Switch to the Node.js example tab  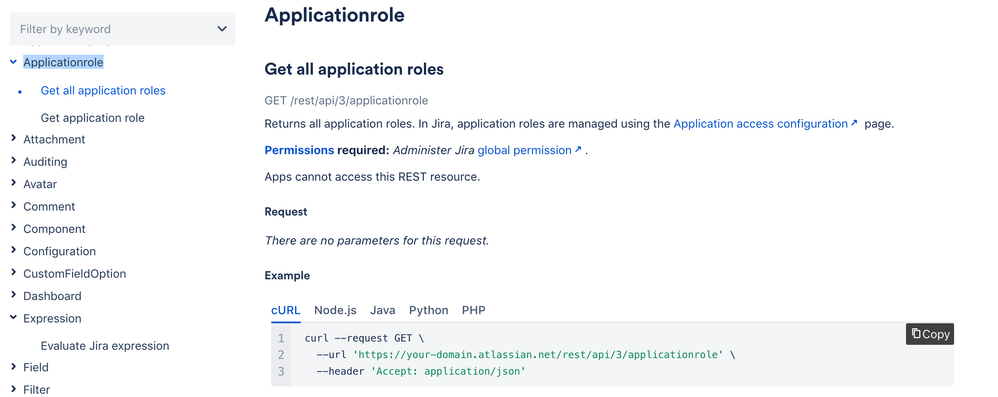tap(335, 310)
